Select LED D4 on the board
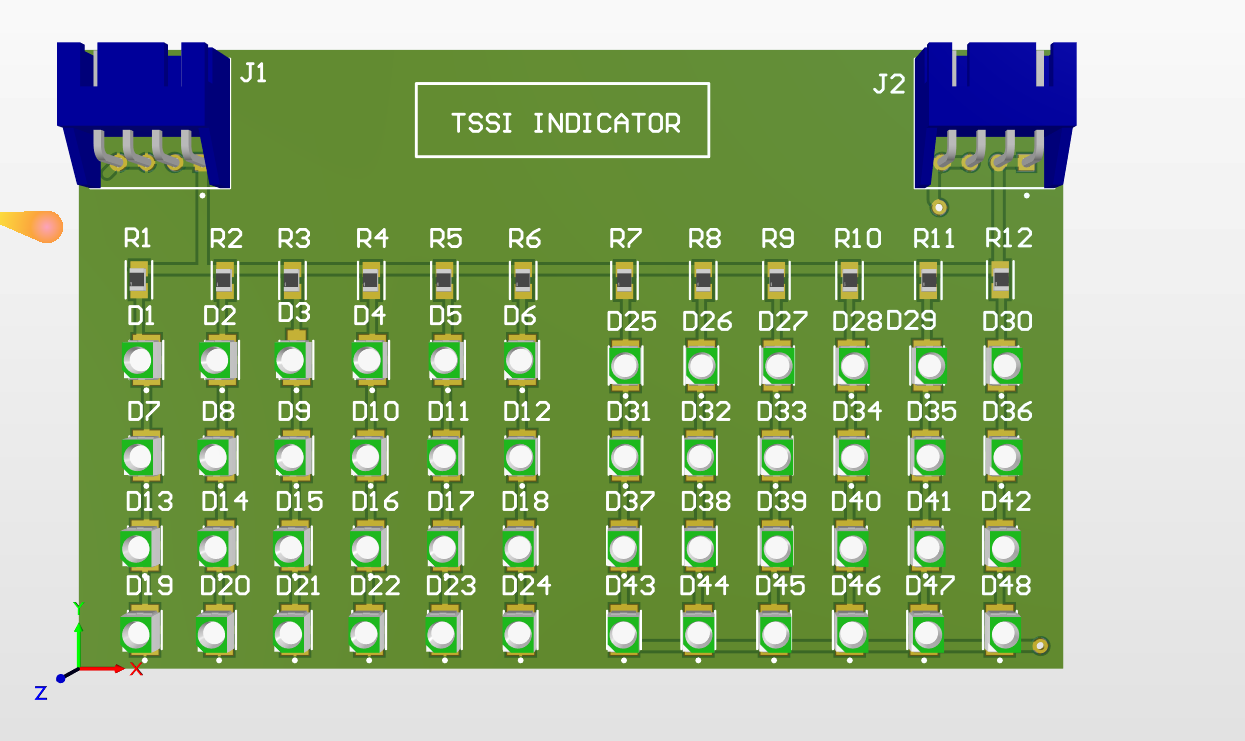 [369, 361]
